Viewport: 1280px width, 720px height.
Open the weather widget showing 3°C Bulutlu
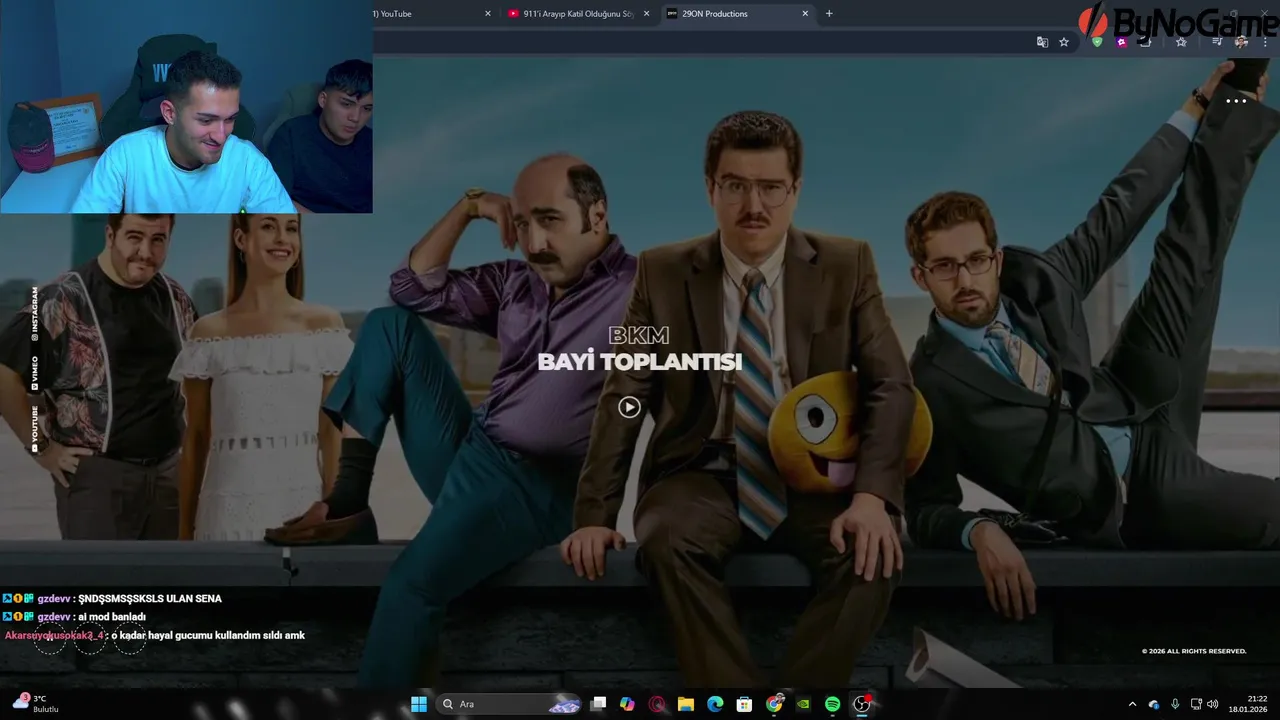[x=36, y=704]
